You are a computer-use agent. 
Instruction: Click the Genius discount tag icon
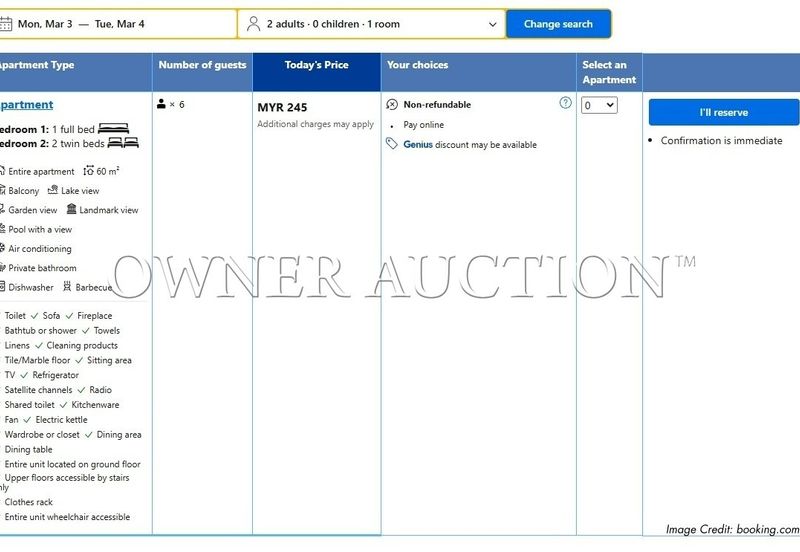pyautogui.click(x=392, y=144)
